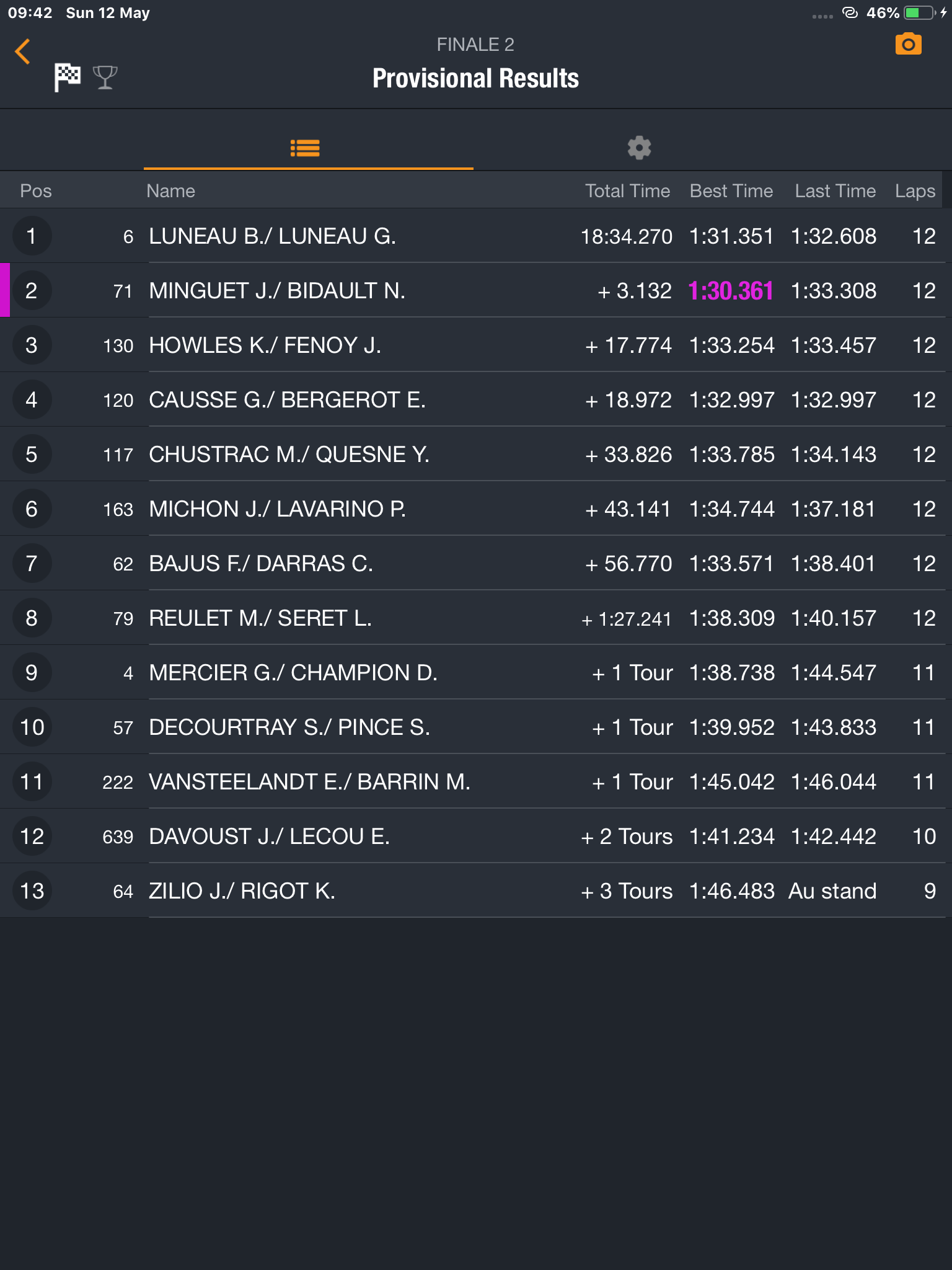
Task: Select the DAVOUST J./ LECOU E. row
Action: click(476, 836)
